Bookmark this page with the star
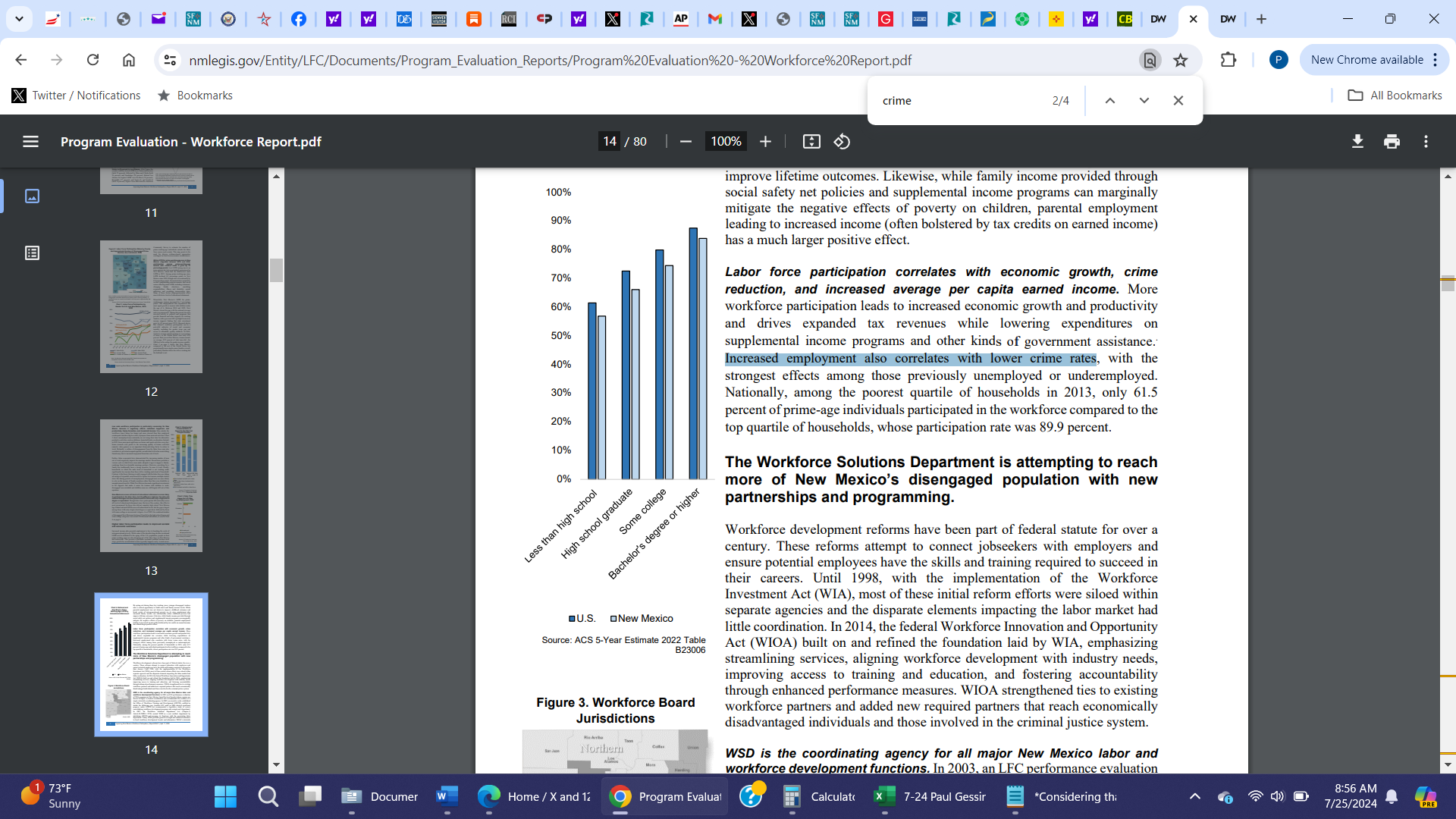1456x819 pixels. click(1180, 60)
